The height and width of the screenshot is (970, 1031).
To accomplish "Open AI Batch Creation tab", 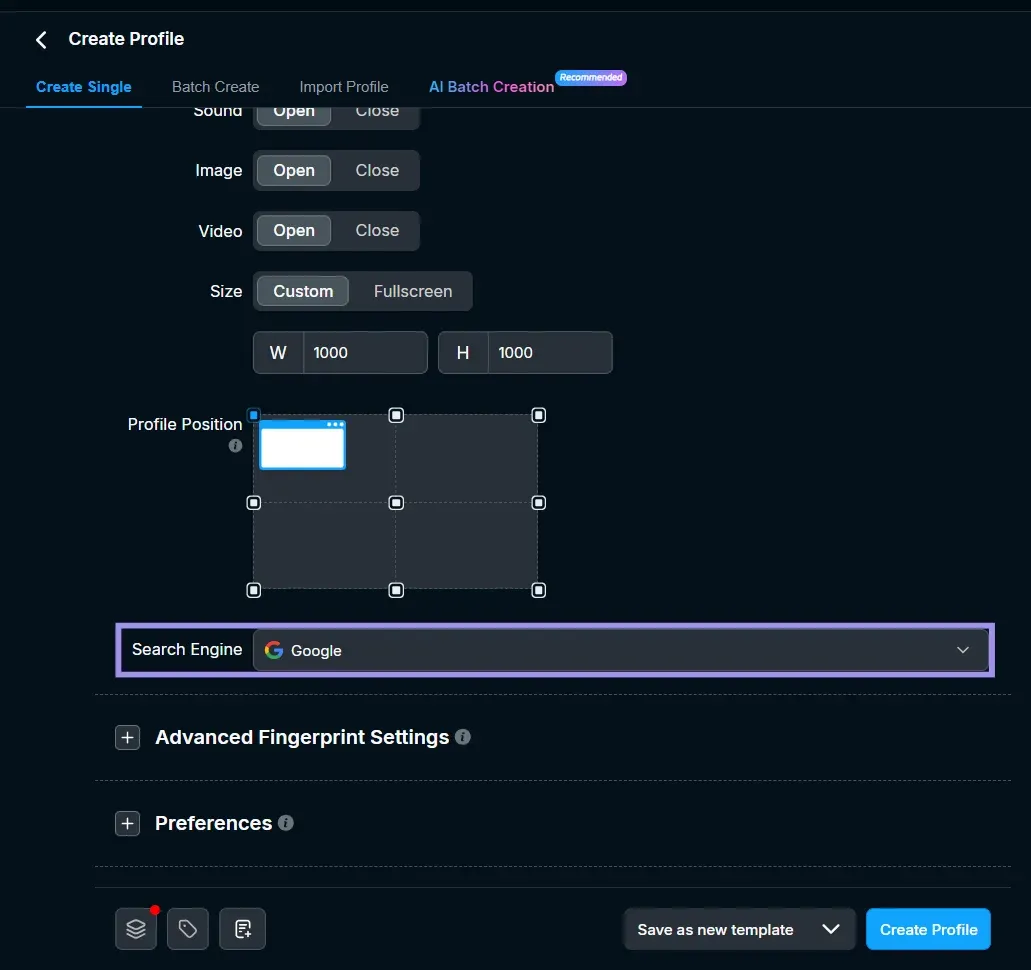I will (492, 87).
